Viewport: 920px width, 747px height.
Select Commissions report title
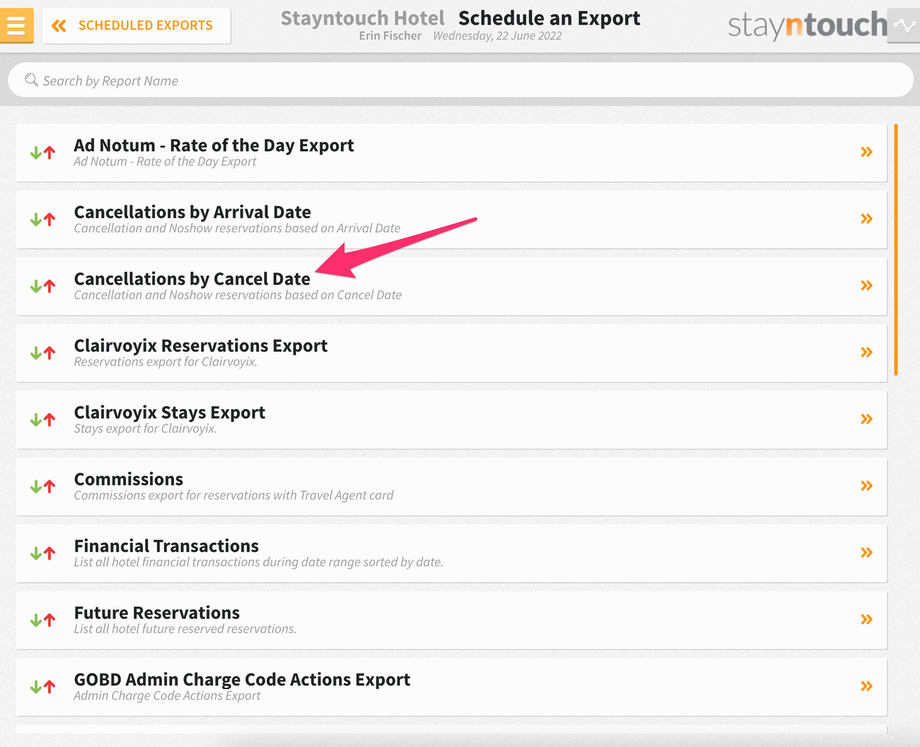click(x=128, y=479)
